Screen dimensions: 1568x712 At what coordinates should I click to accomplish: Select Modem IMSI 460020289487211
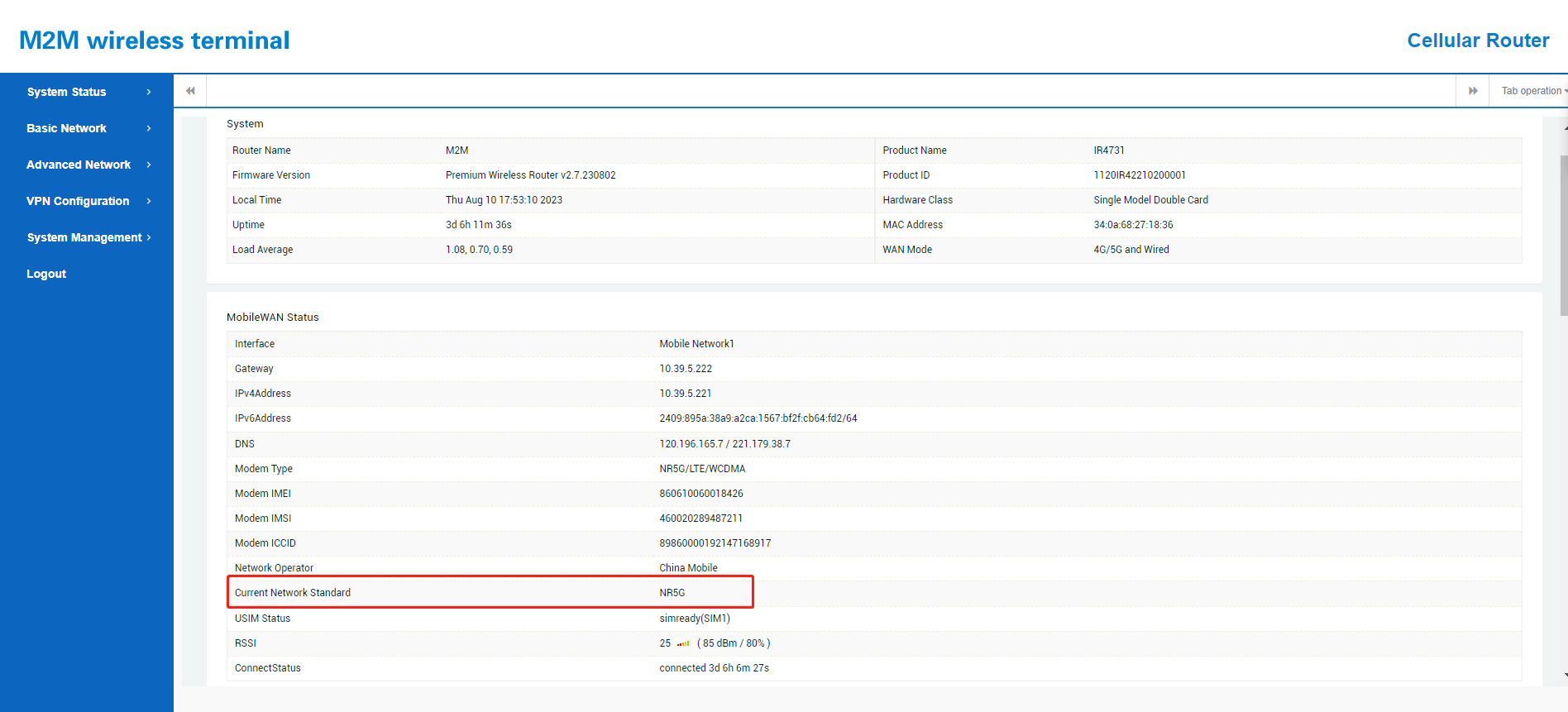[x=701, y=518]
